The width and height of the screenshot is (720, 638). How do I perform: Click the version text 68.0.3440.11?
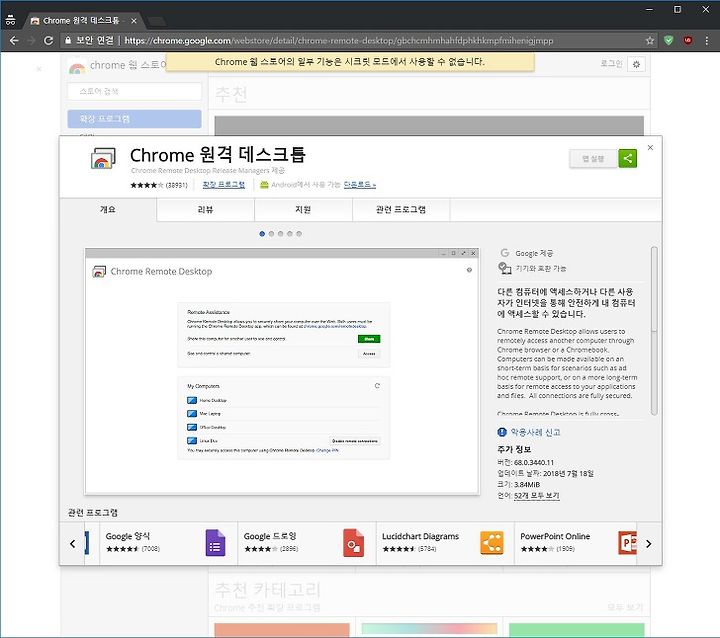tap(534, 462)
